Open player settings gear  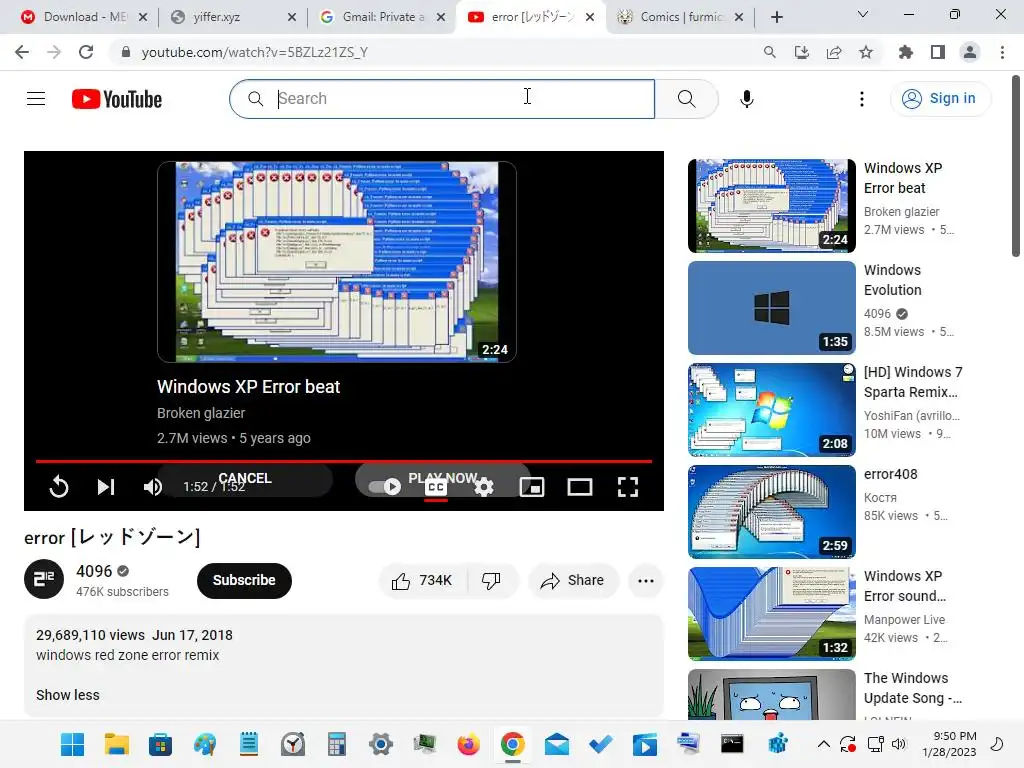click(x=484, y=487)
